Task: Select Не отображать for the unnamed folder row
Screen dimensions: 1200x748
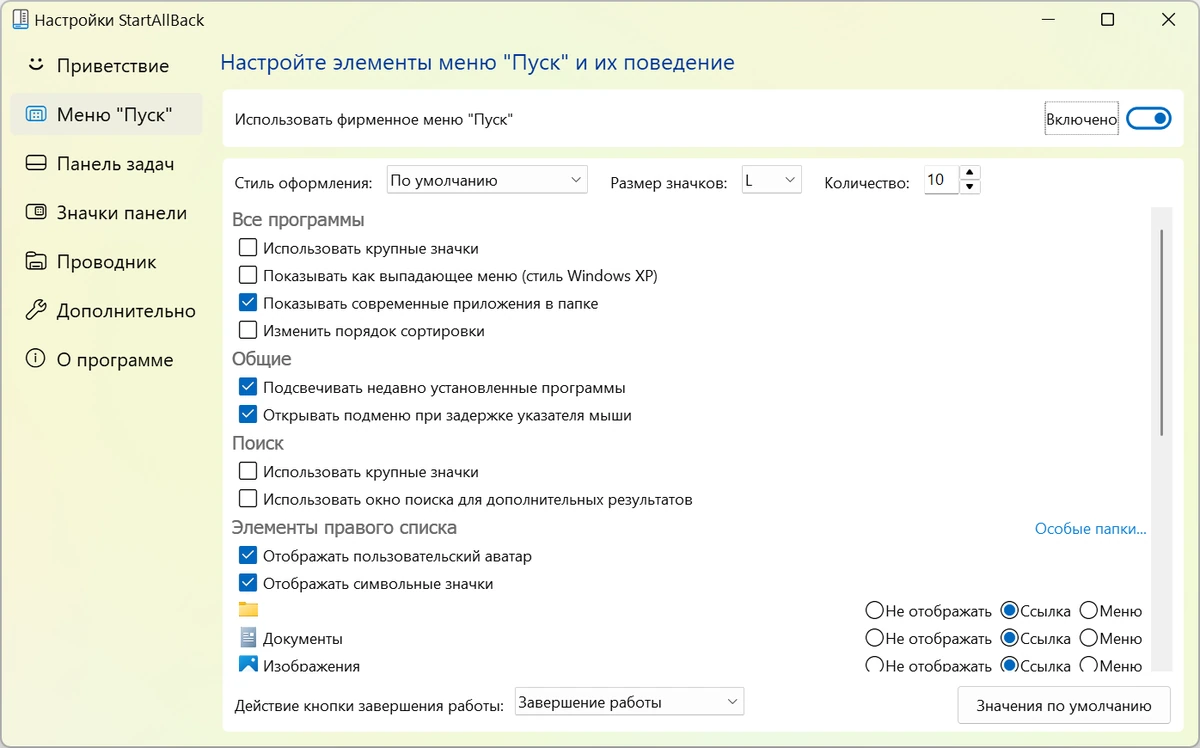Action: (x=875, y=610)
